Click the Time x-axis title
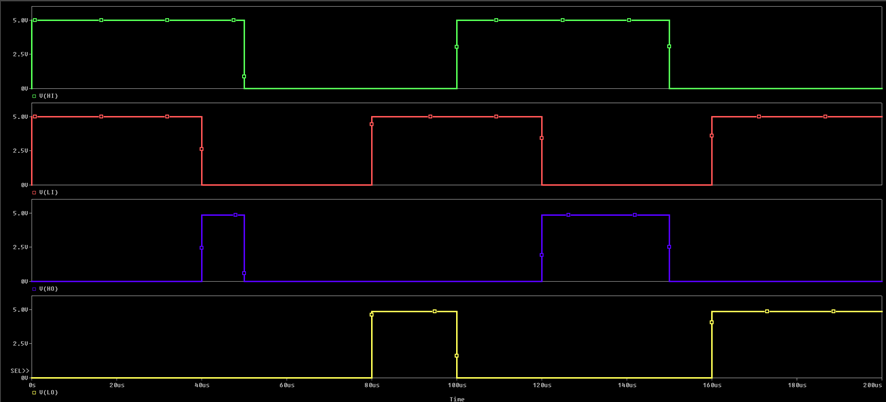Screen dimensions: 886x402 pos(457,399)
